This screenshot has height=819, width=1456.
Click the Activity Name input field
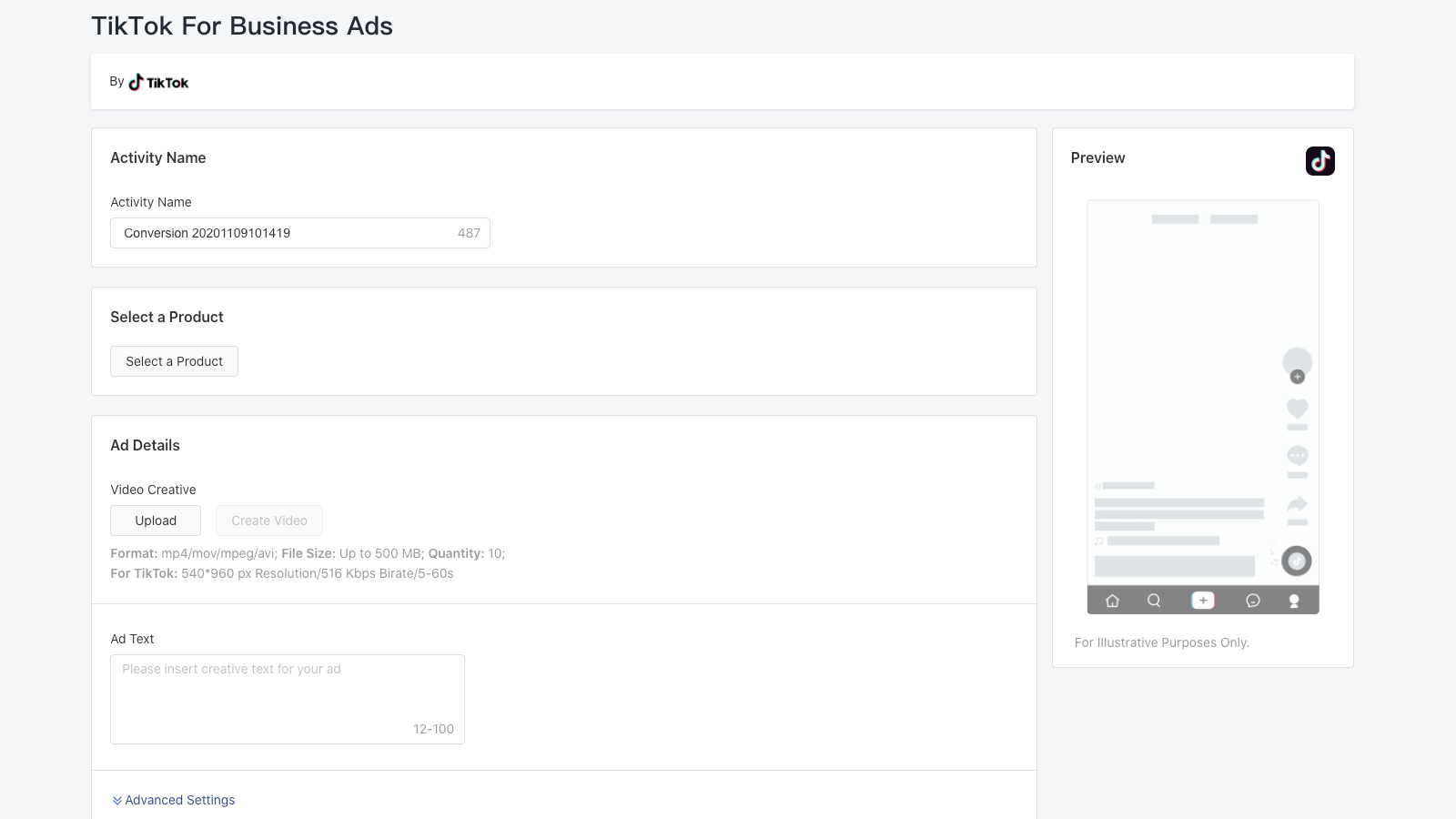[300, 233]
